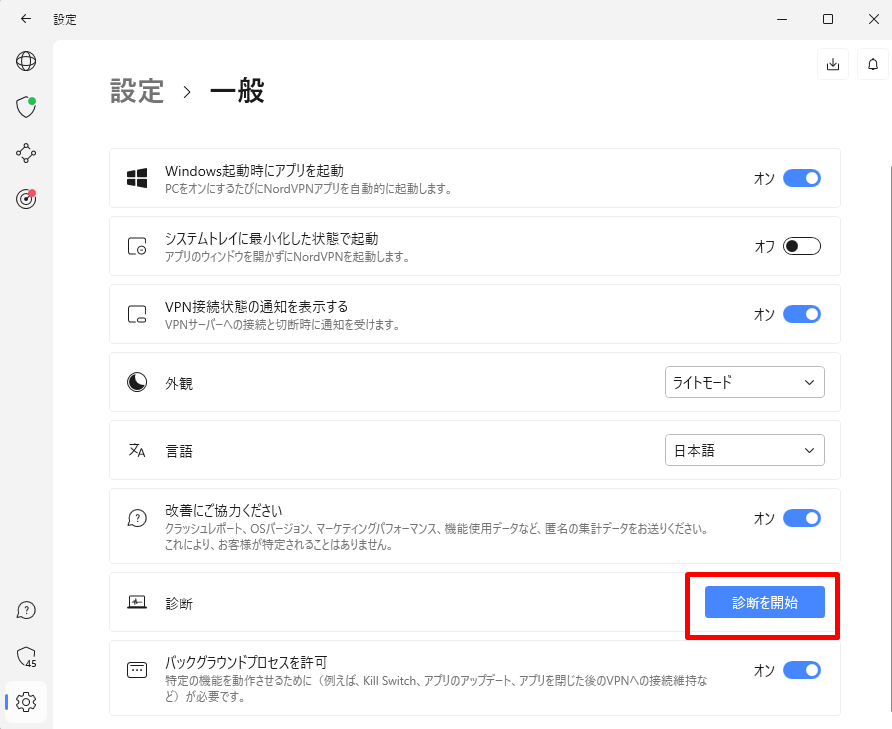Click the Windows起動時にアプリを起動 label
Image resolution: width=892 pixels, height=729 pixels.
pyautogui.click(x=254, y=171)
